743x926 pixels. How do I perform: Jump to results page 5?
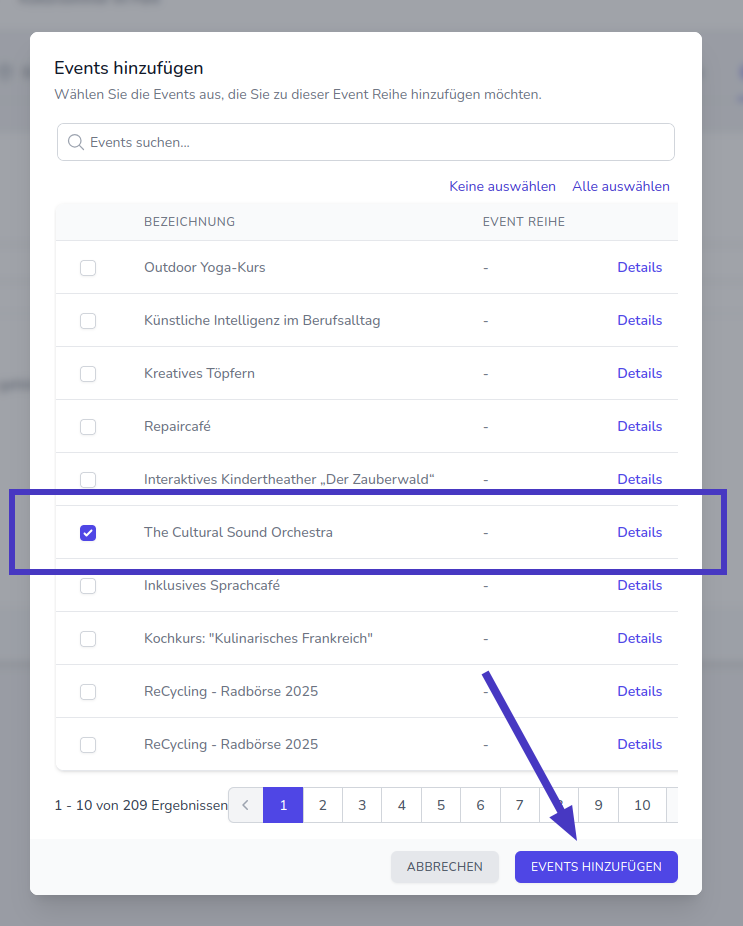(x=440, y=805)
